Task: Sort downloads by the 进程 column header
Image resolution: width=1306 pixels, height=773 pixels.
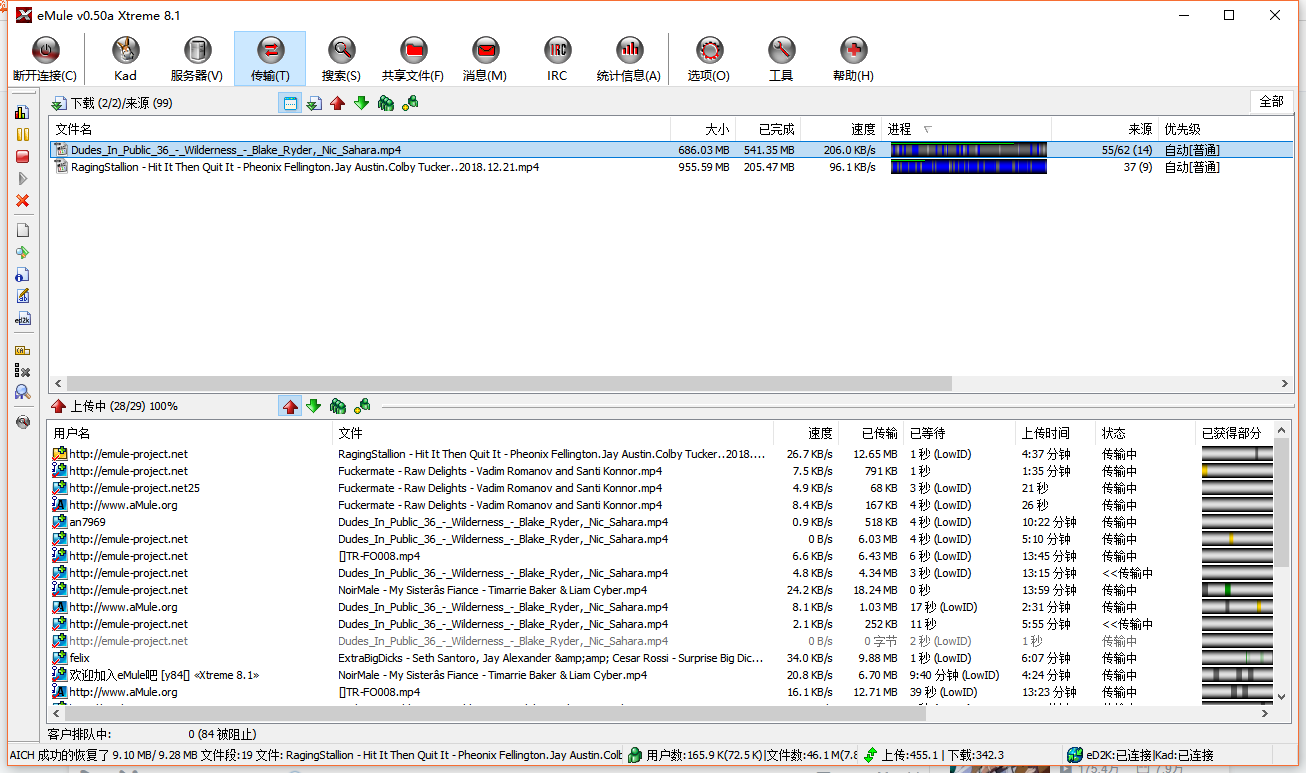Action: [899, 129]
